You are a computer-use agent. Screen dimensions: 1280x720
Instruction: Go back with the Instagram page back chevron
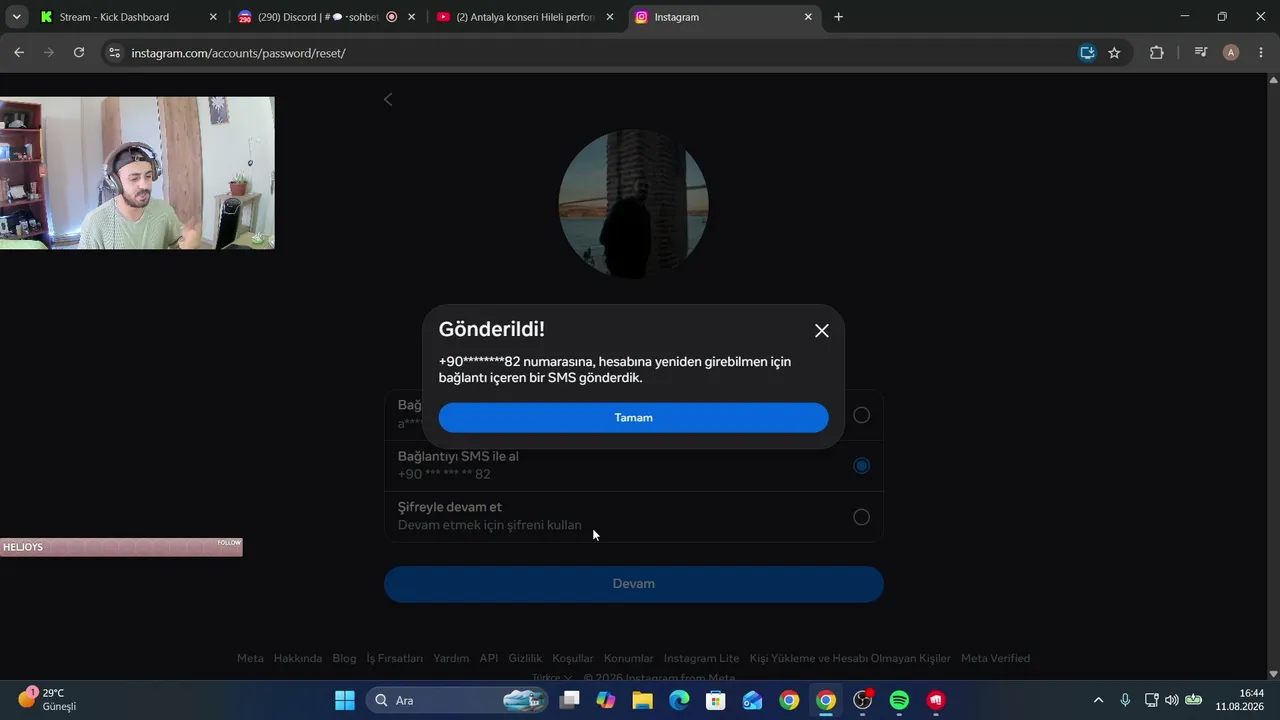[388, 99]
